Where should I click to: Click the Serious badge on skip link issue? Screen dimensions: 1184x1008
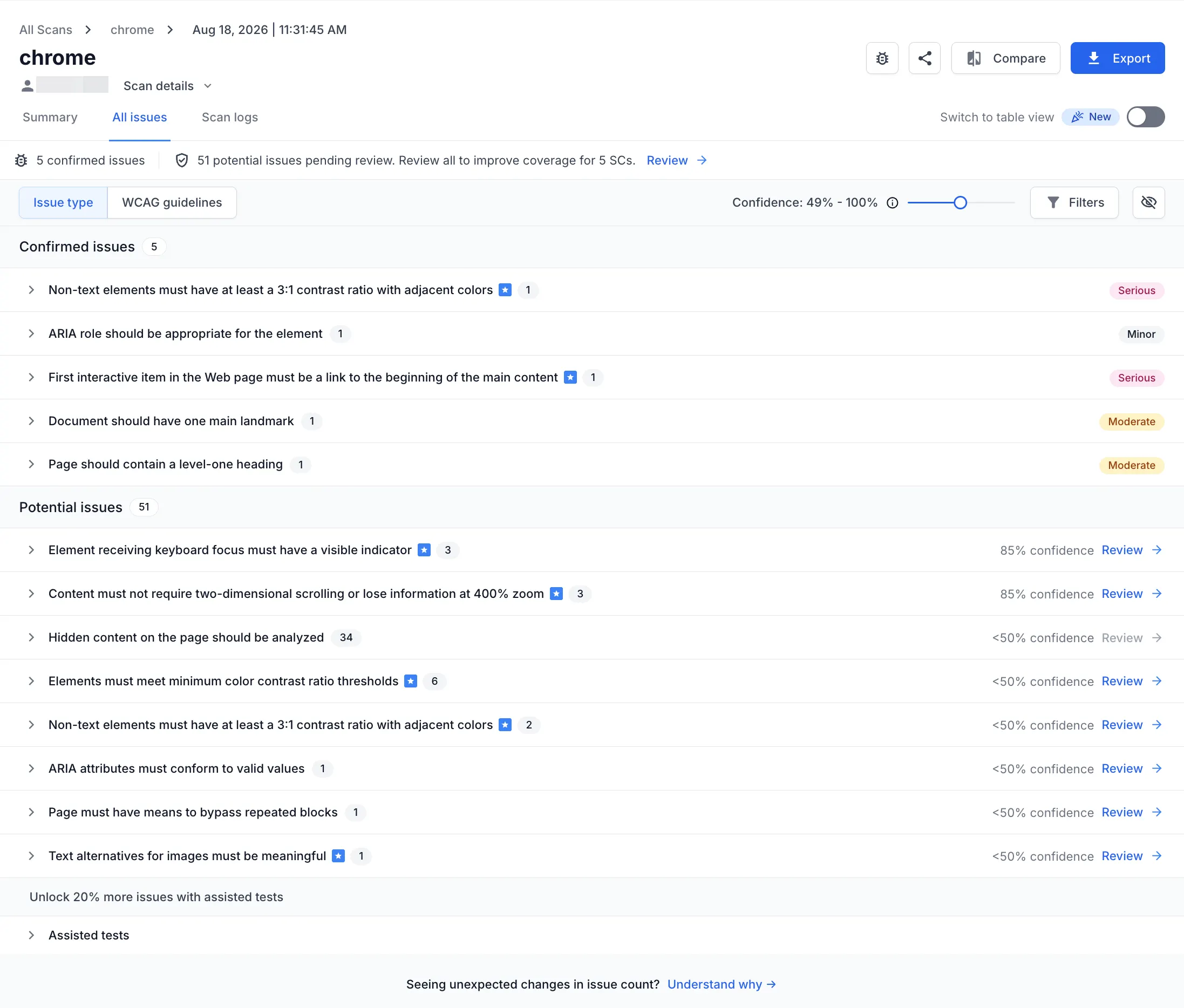tap(1137, 378)
